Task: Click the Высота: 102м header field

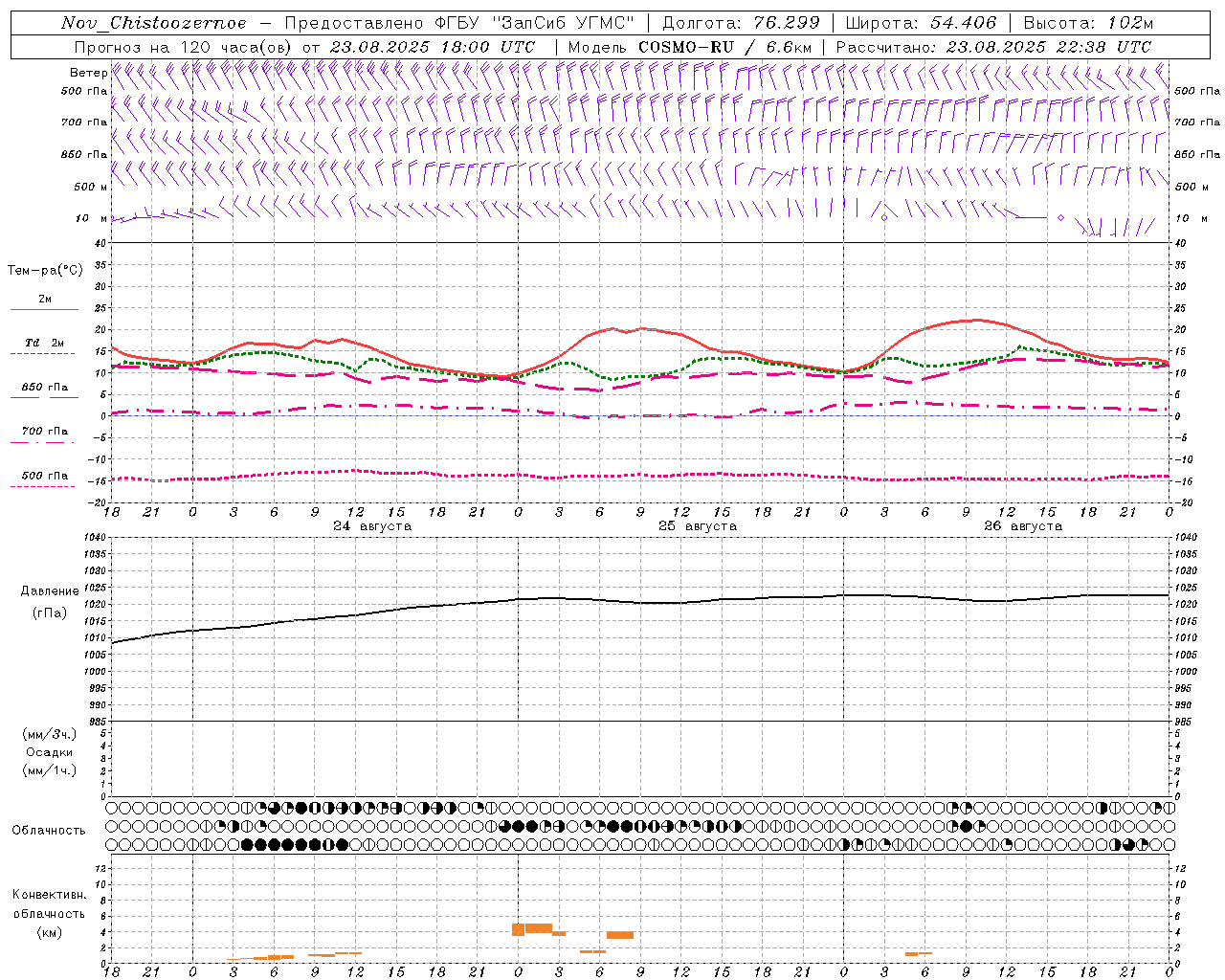Action: pyautogui.click(x=1088, y=23)
